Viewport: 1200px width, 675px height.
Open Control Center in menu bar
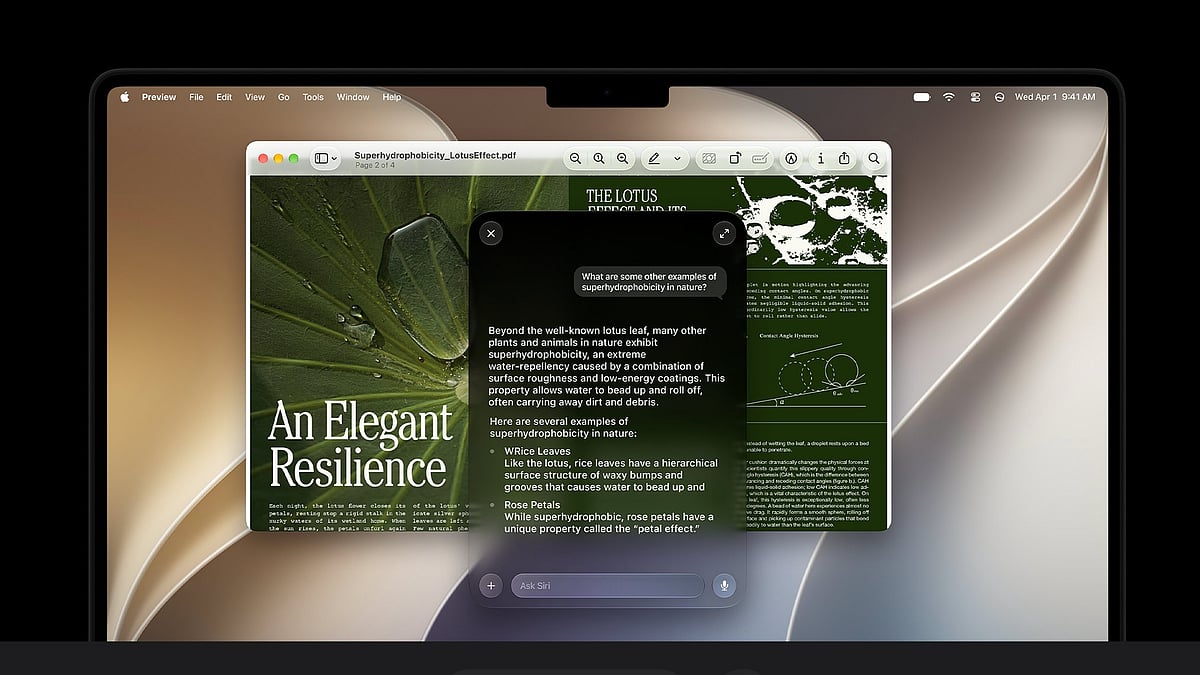click(975, 97)
